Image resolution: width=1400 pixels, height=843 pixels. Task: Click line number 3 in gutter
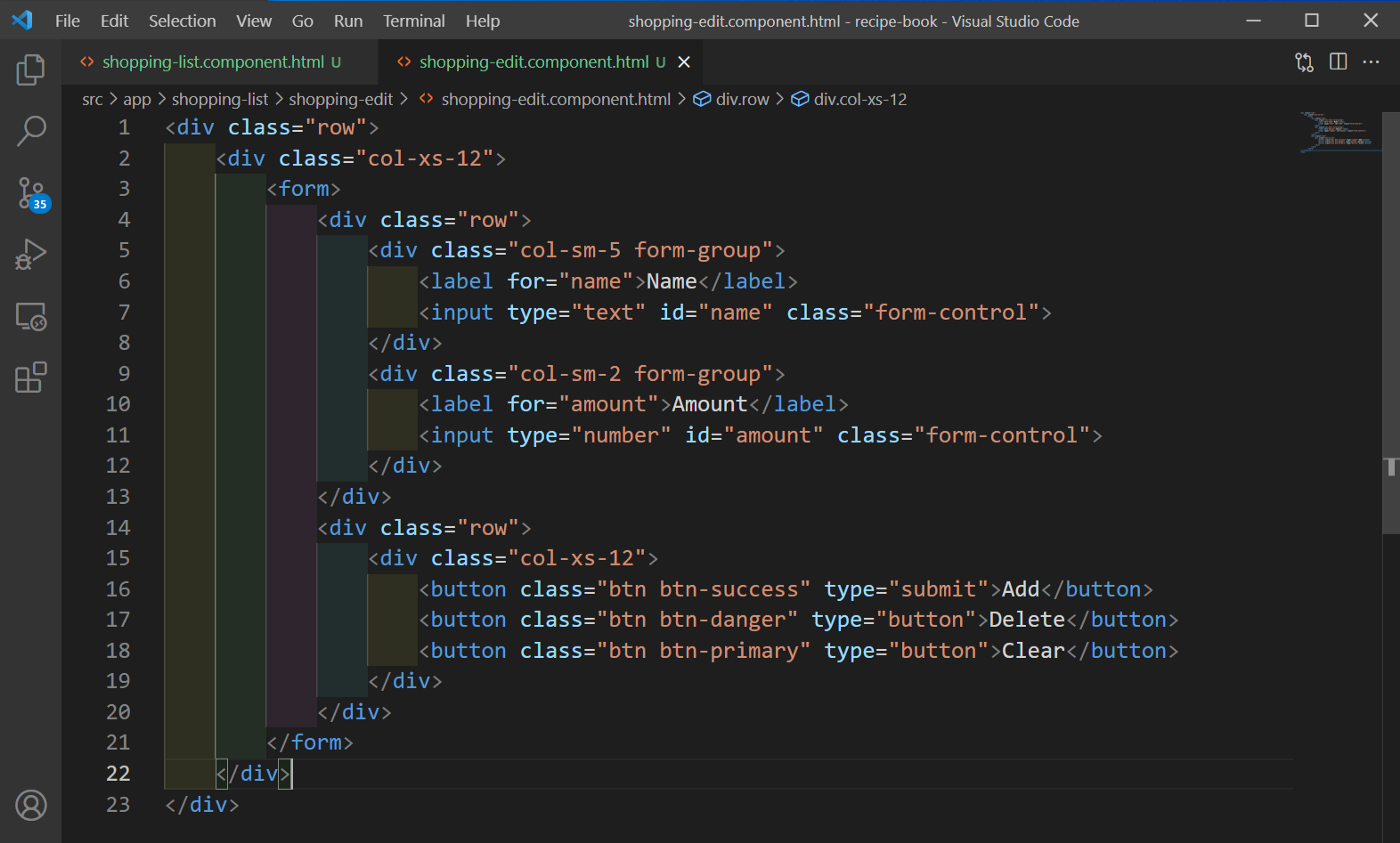[x=123, y=189]
